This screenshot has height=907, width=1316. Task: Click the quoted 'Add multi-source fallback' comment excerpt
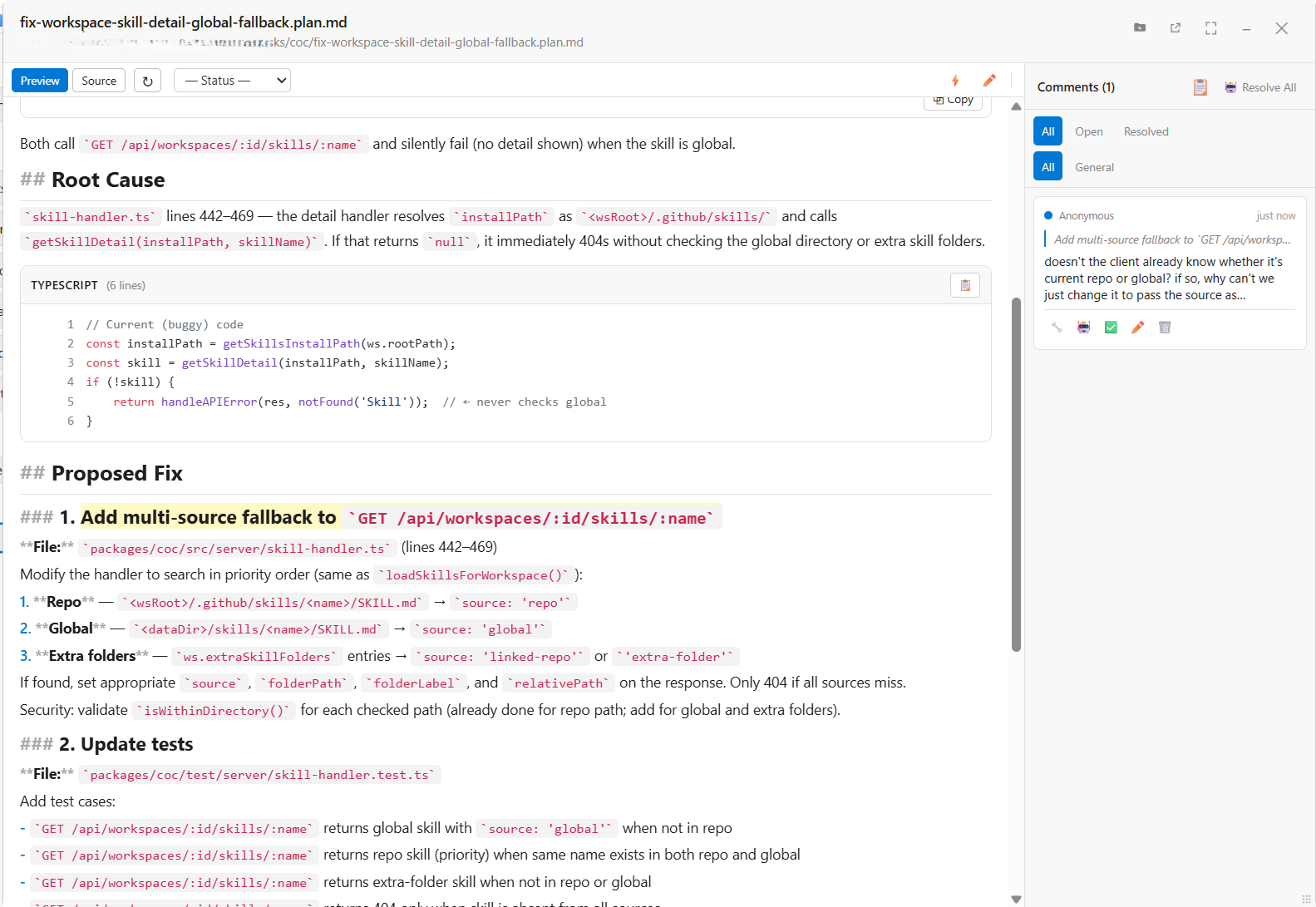point(1172,239)
